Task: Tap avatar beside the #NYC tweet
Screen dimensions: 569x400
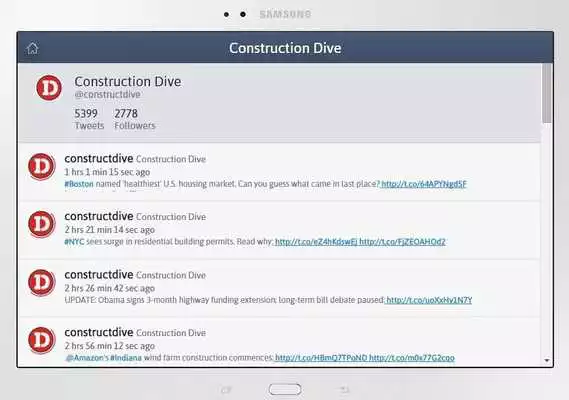Action: click(42, 224)
